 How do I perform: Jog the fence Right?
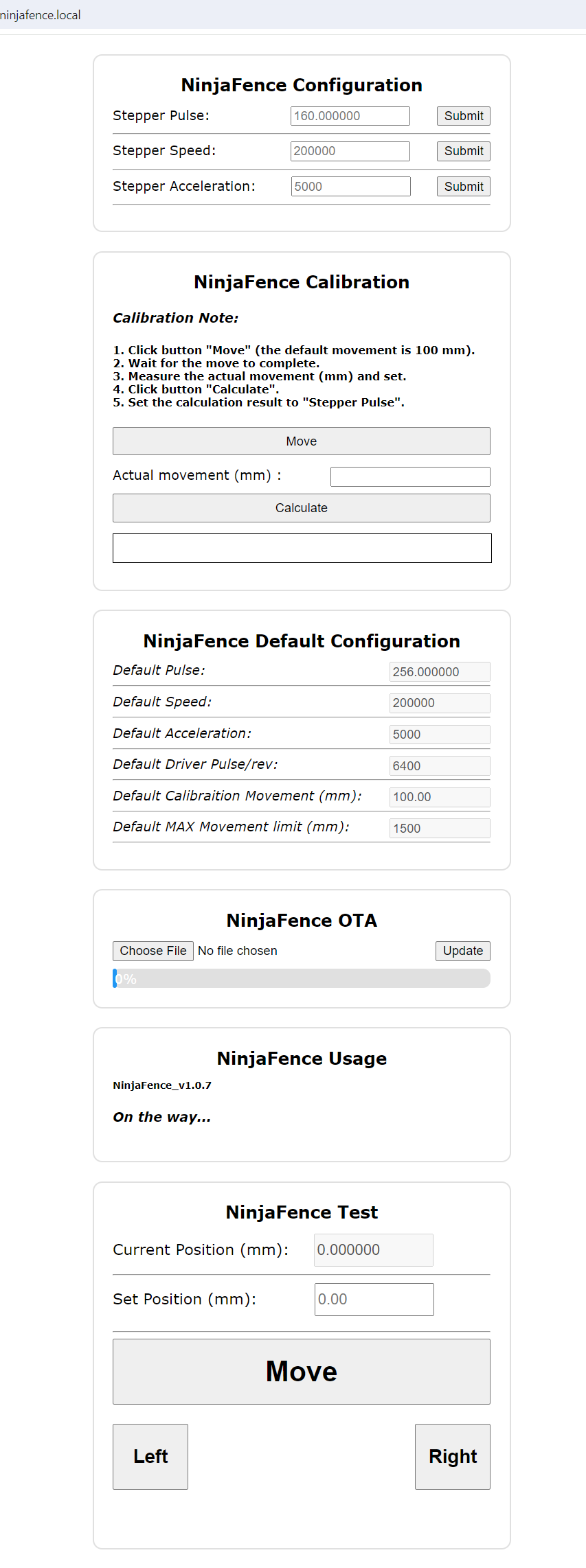pyautogui.click(x=452, y=1457)
